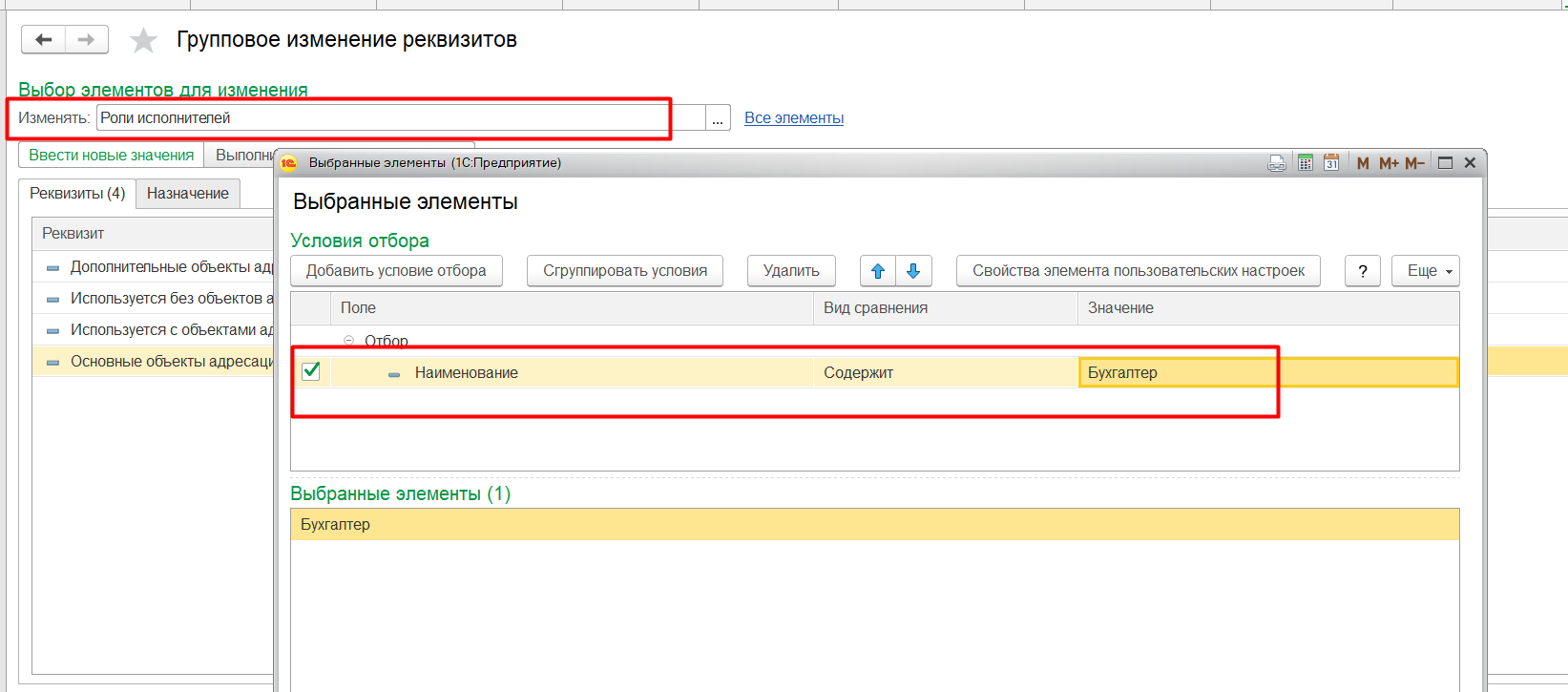
Task: Click the Сгруппировать условия button
Action: 625,271
